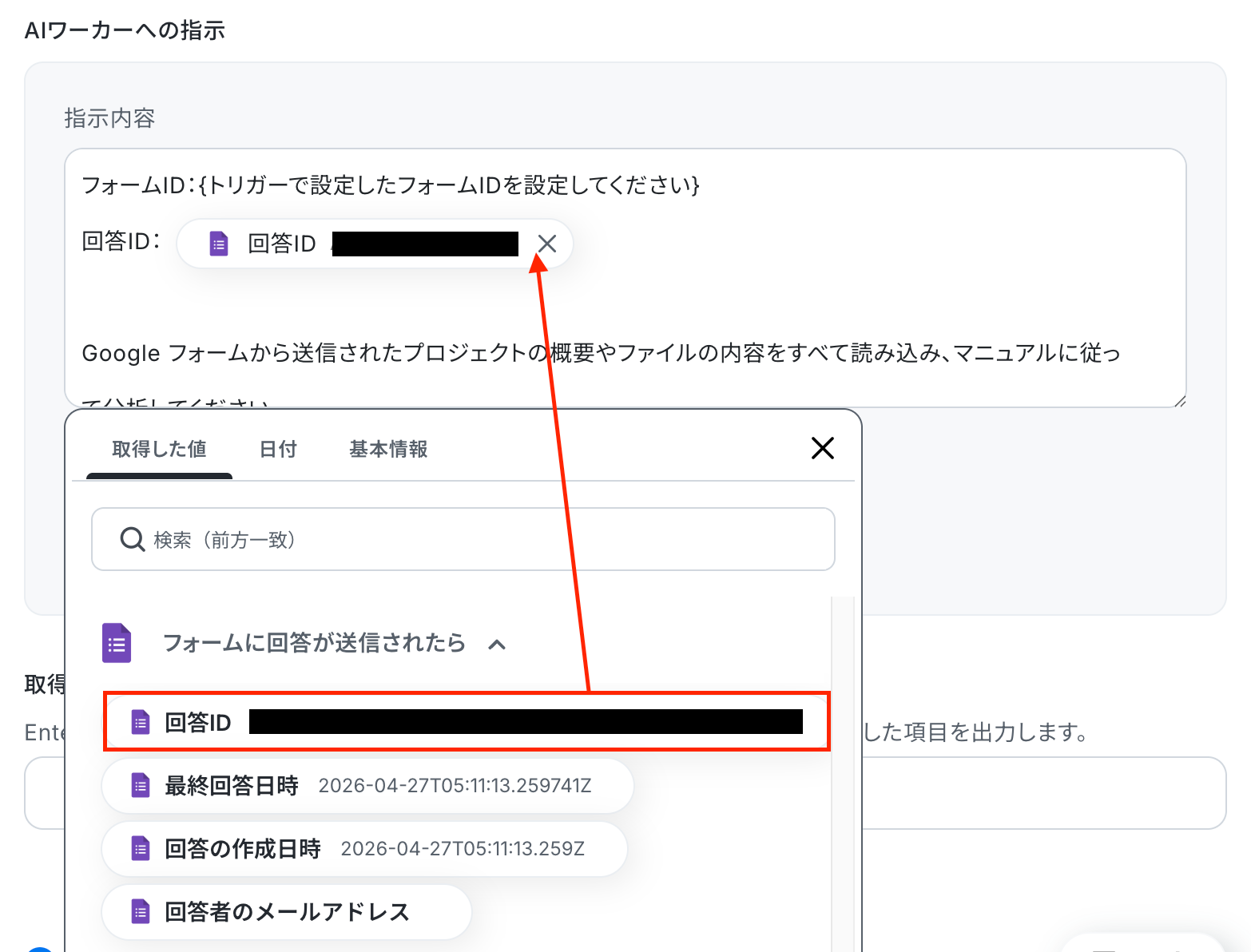The height and width of the screenshot is (952, 1251).
Task: Switch to the 取得した値 tab
Action: [159, 450]
